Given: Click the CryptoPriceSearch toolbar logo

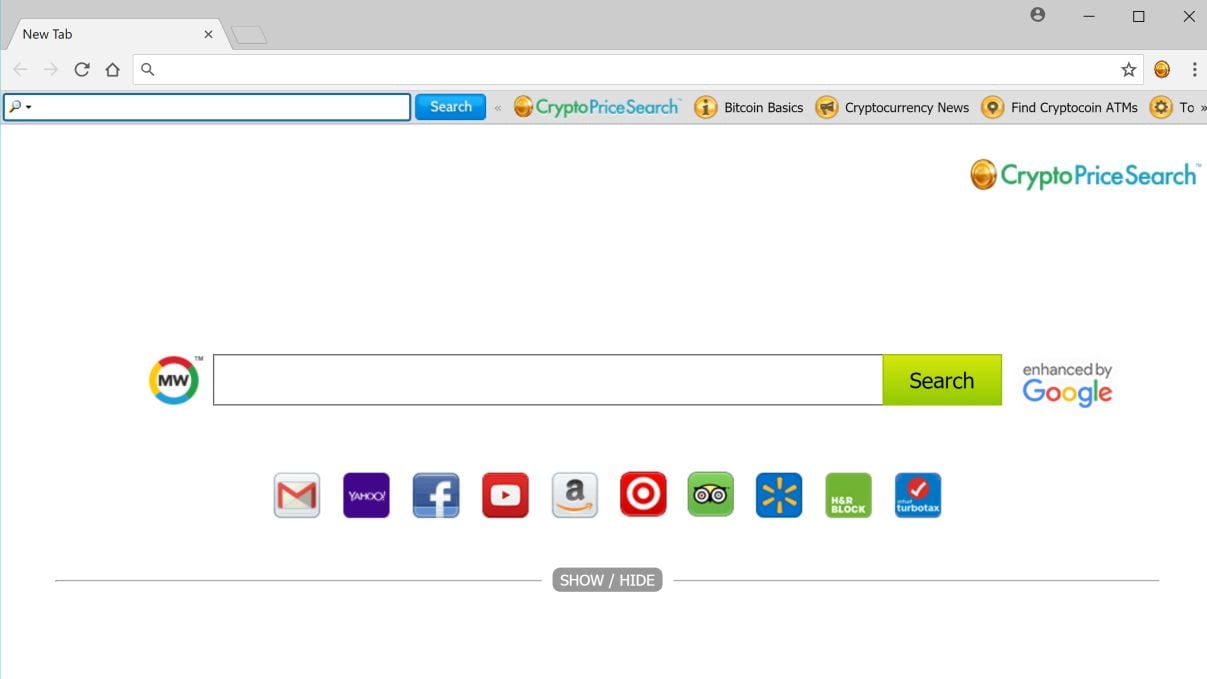Looking at the screenshot, I should point(597,107).
